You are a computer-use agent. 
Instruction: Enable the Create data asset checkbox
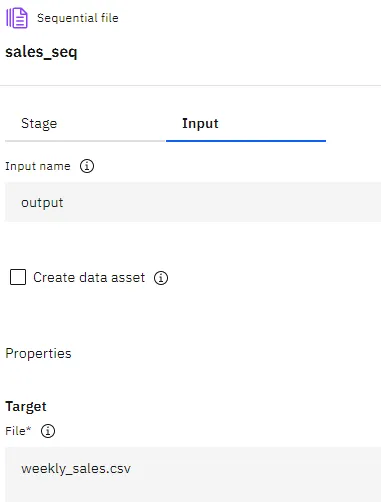point(18,277)
